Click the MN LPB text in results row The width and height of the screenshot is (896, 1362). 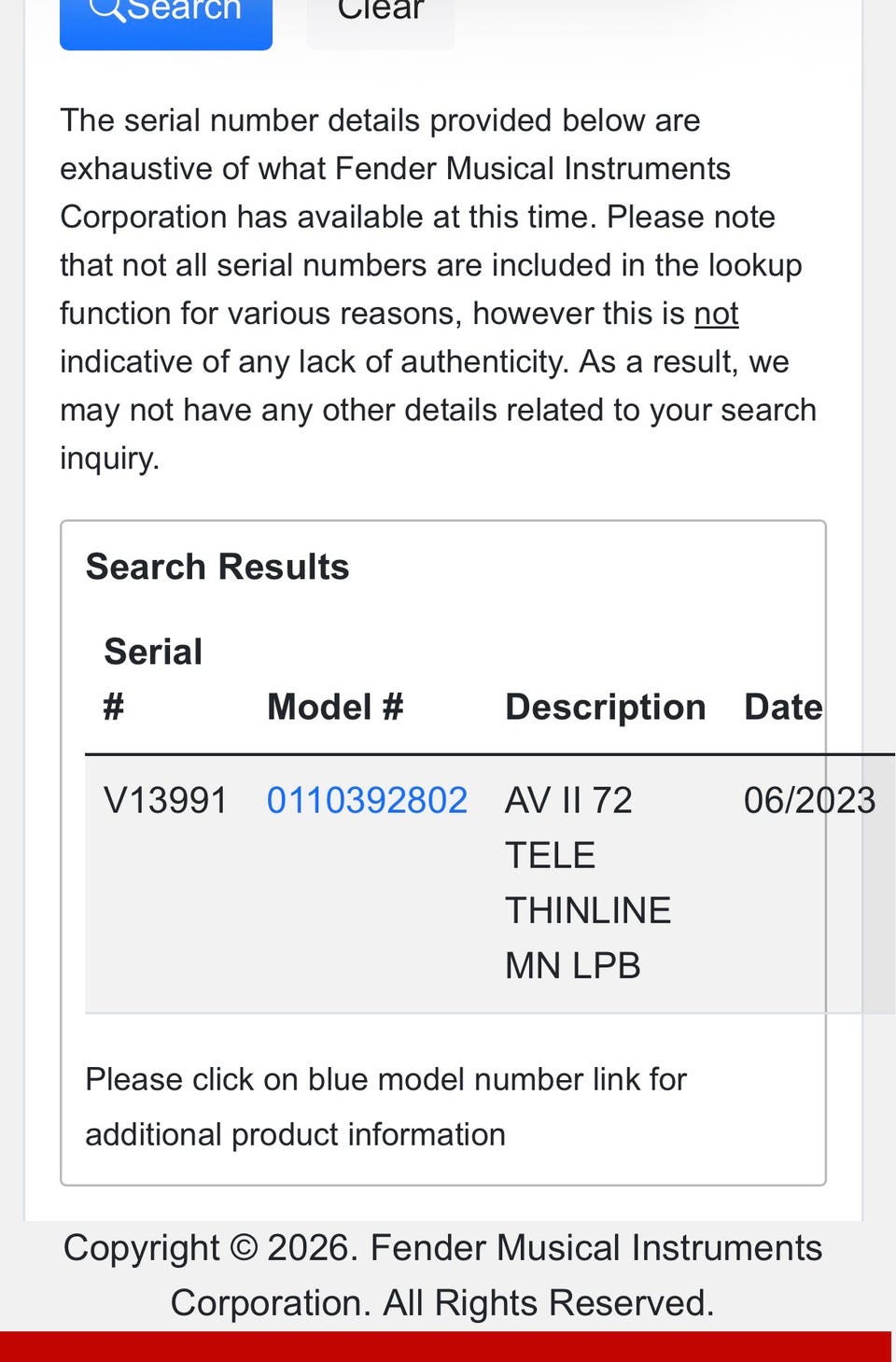pyautogui.click(x=572, y=965)
